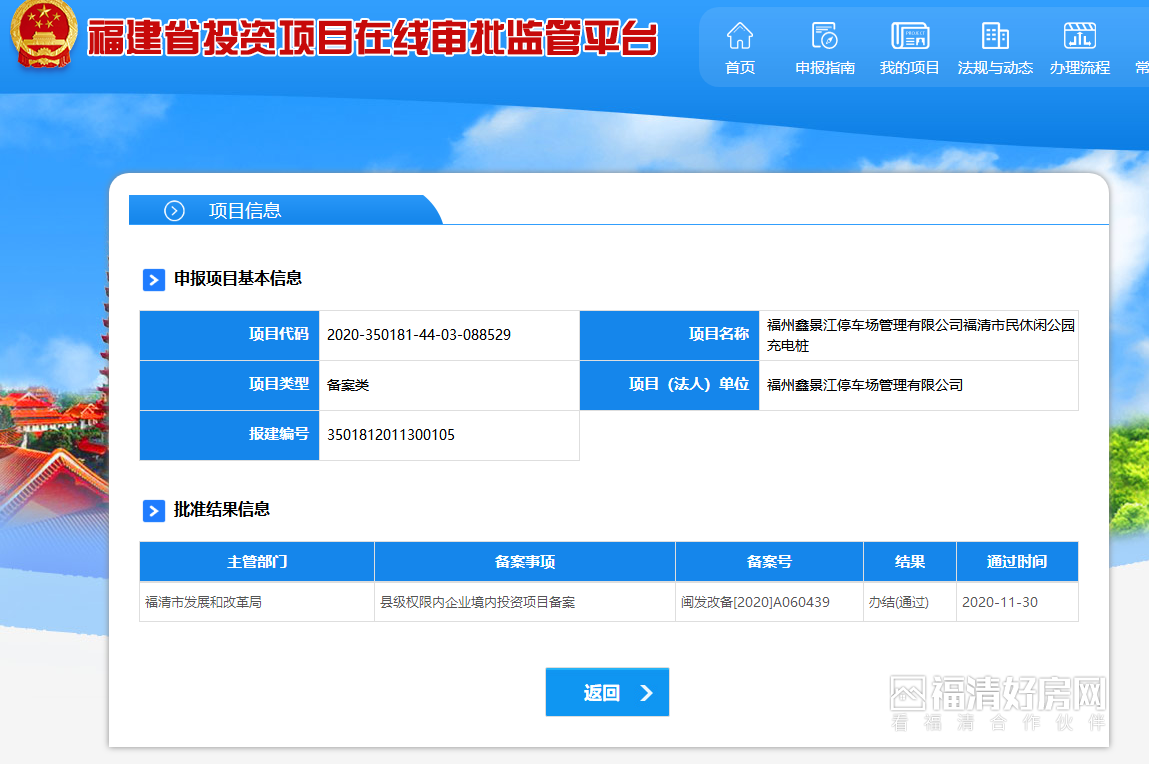Select project code 2020-350181-44-03-088529
Screen dimensions: 1149x764
tap(418, 335)
